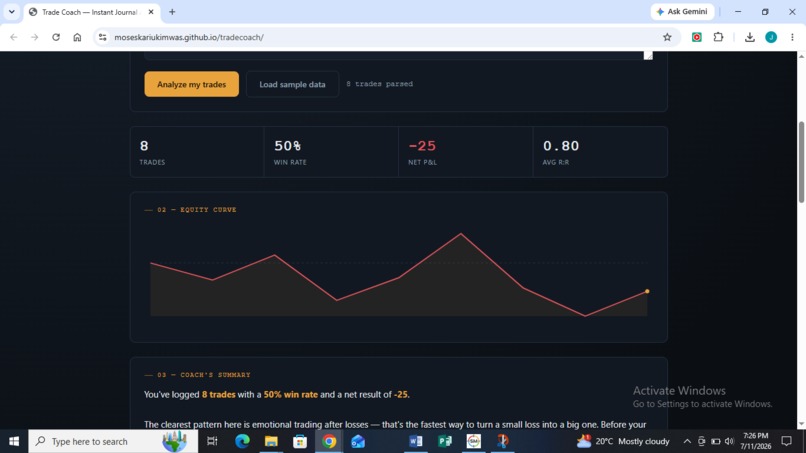Screen dimensions: 806x453
Task: Click '8 trades' highlighted in summary
Action: [218, 394]
